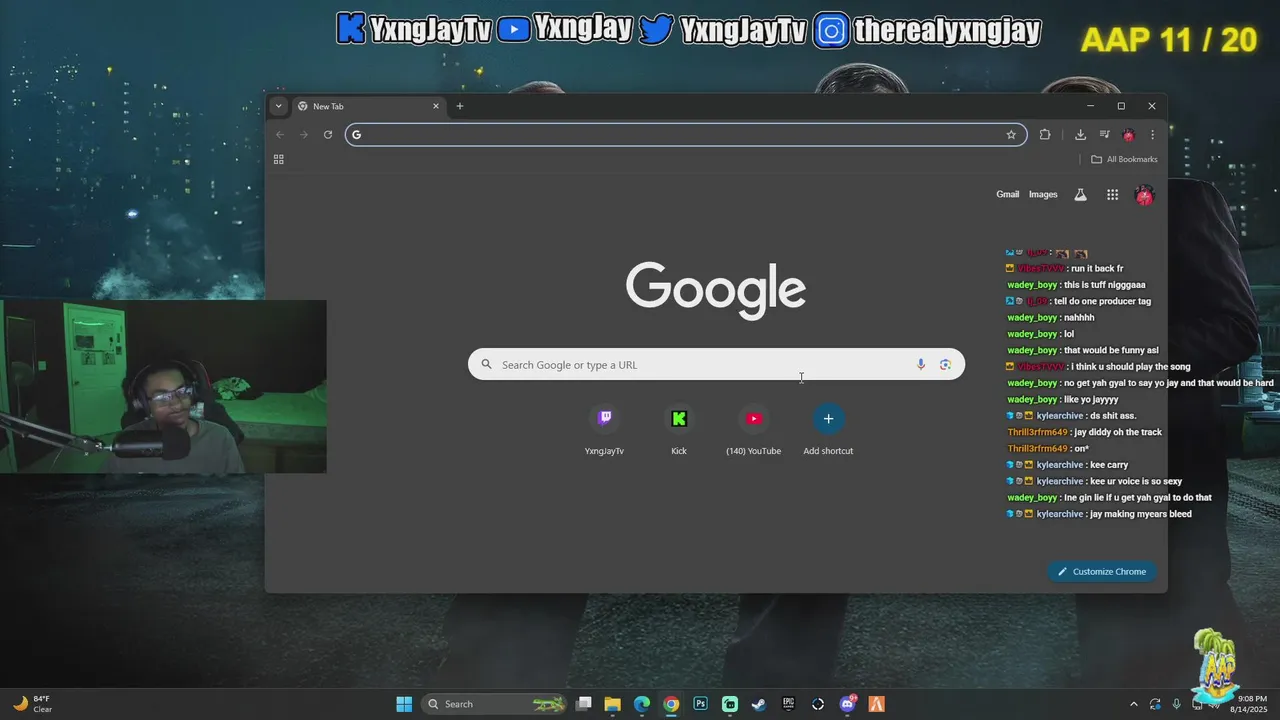1280x720 pixels.
Task: Bookmark this tab with star icon
Action: [x=1011, y=135]
